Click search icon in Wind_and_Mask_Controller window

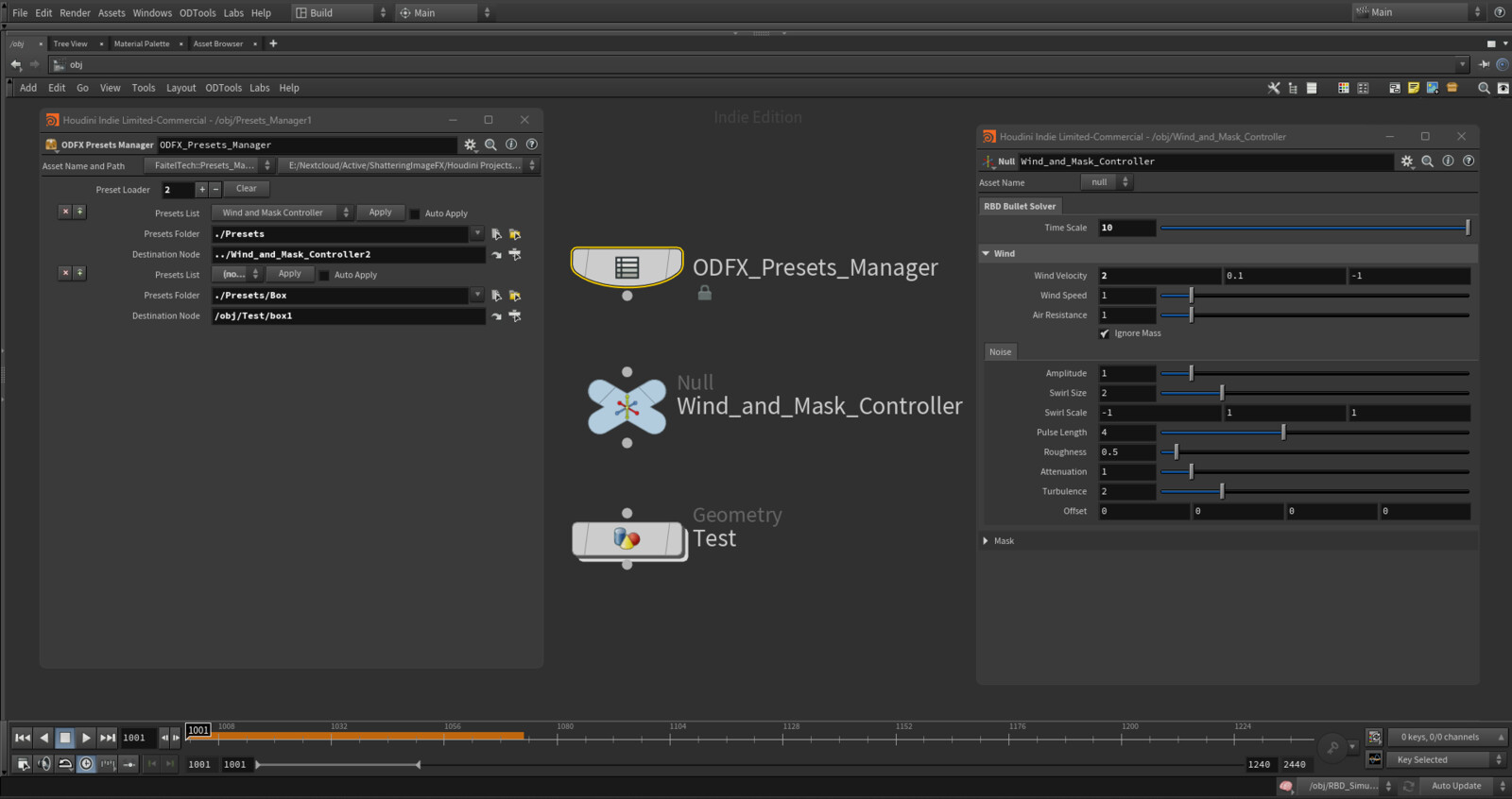tap(1427, 161)
